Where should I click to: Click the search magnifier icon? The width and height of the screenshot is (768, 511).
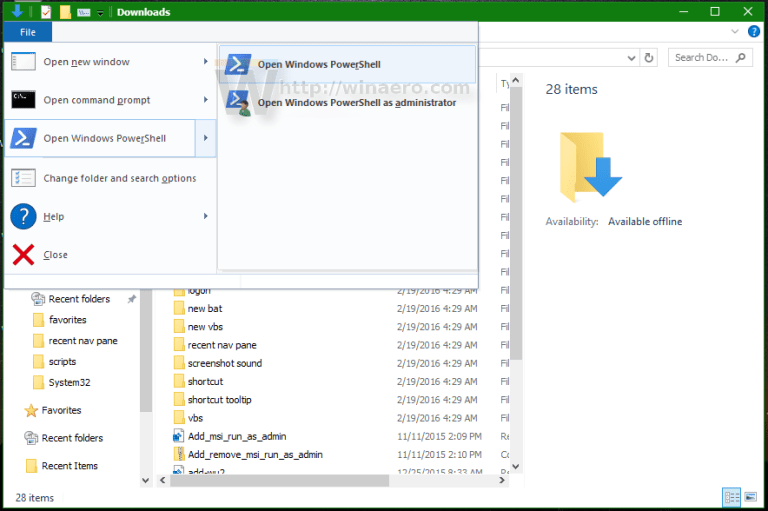[x=741, y=58]
